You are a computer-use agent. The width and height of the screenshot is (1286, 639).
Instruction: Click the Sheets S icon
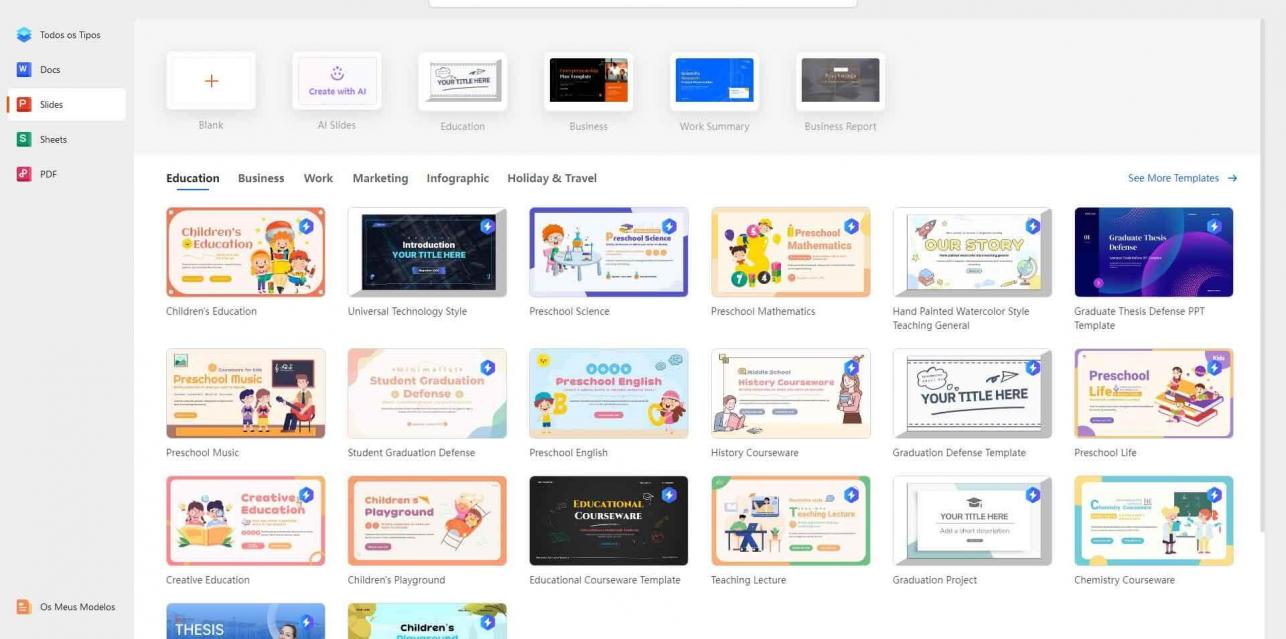pos(24,139)
